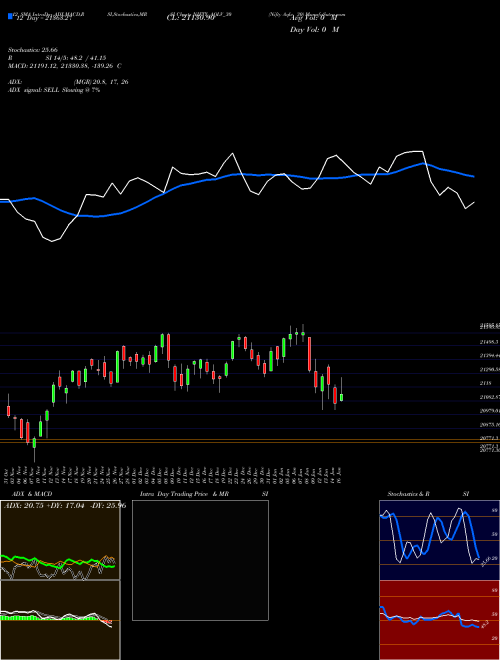500x660 pixels.
Task: Click the last green candlestick on the chart
Action: [x=341, y=397]
